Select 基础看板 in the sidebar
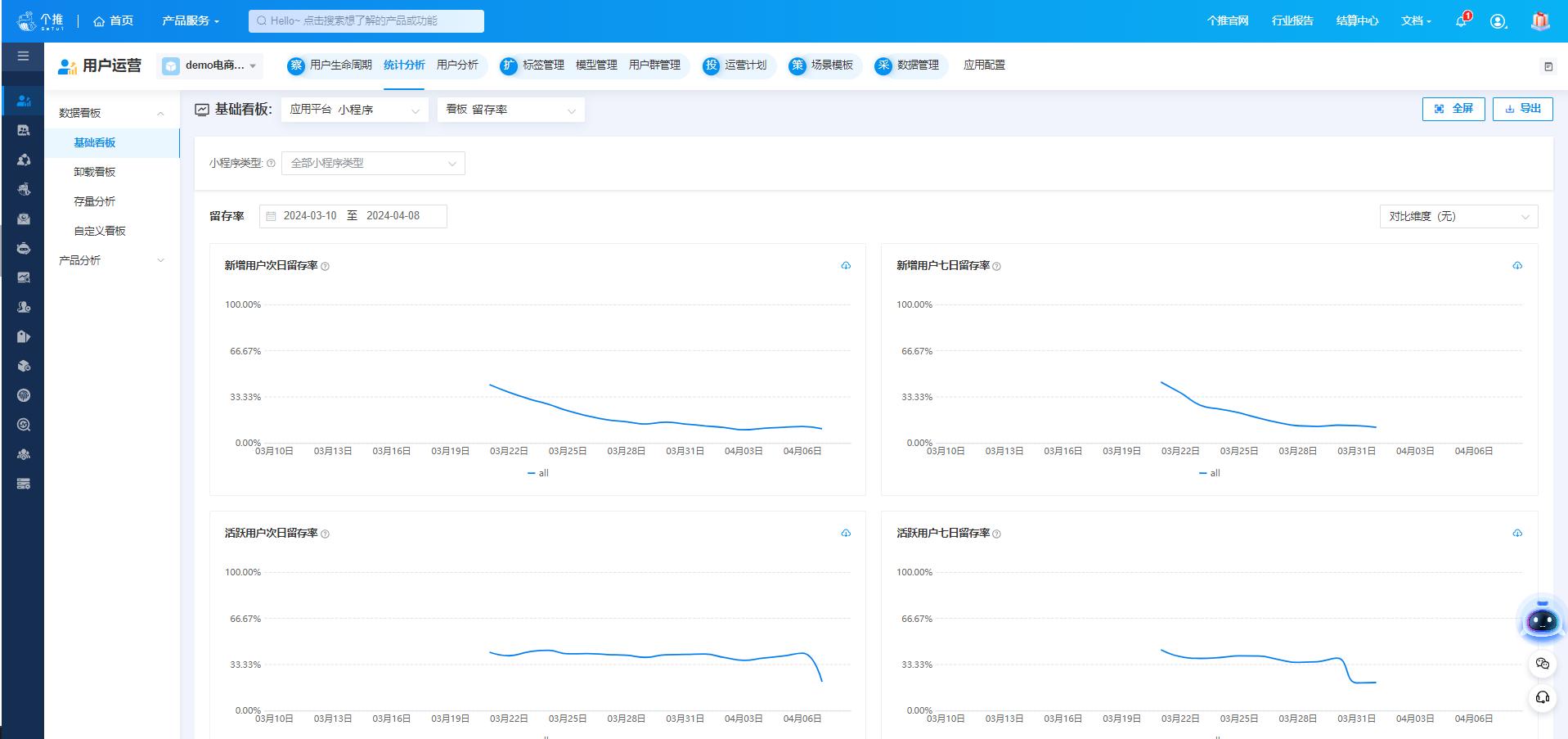Viewport: 1568px width, 739px height. tap(112, 142)
